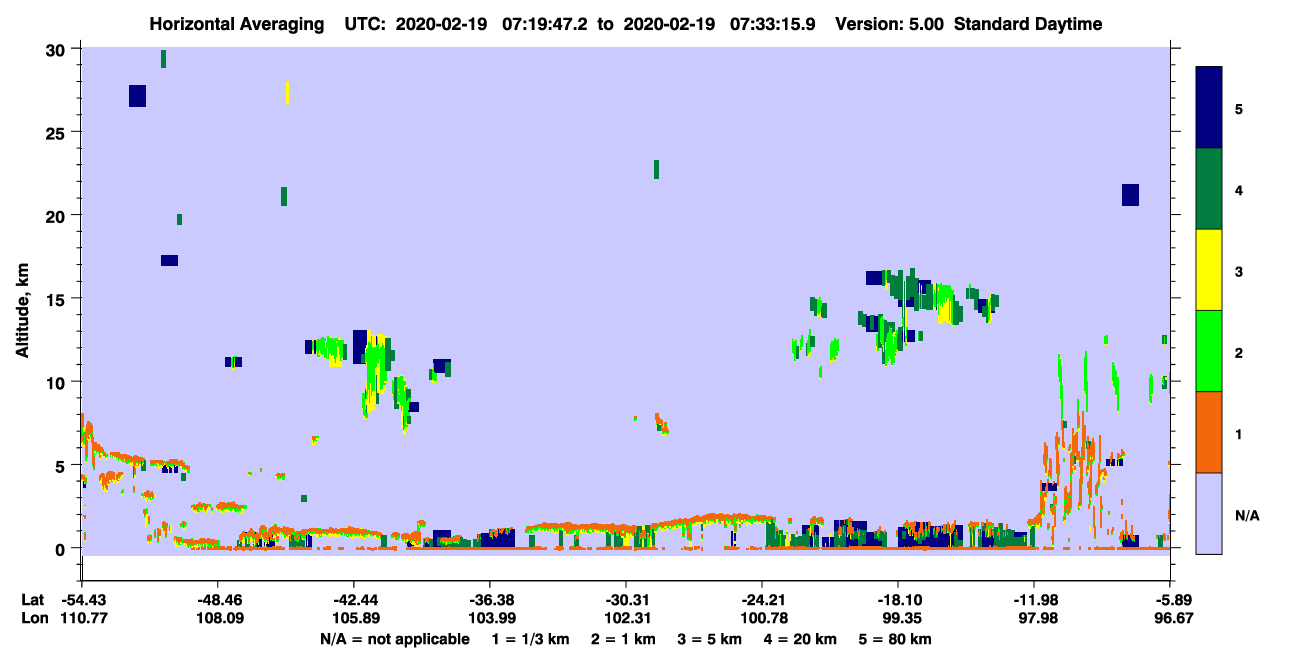This screenshot has width=1300, height=667.
Task: Click the y-axis tick label 5
Action: click(x=62, y=465)
